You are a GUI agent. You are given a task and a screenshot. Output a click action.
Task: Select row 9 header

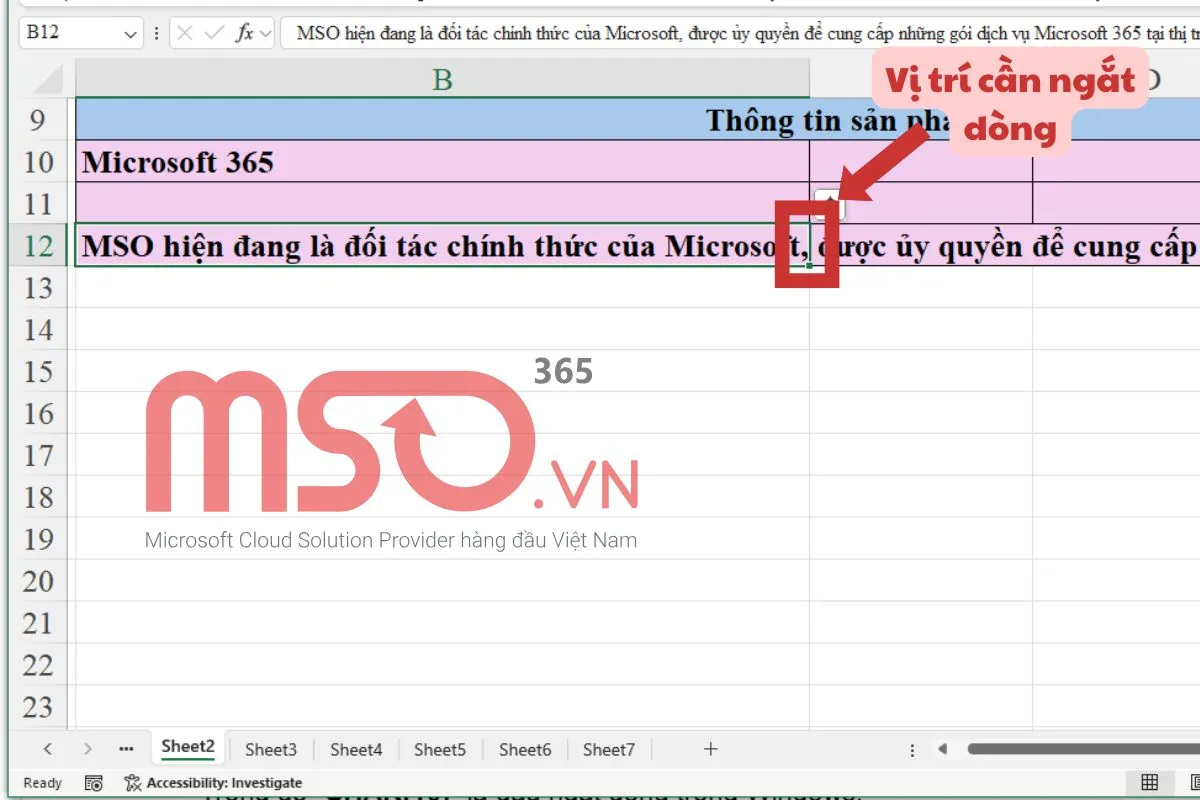pos(39,120)
